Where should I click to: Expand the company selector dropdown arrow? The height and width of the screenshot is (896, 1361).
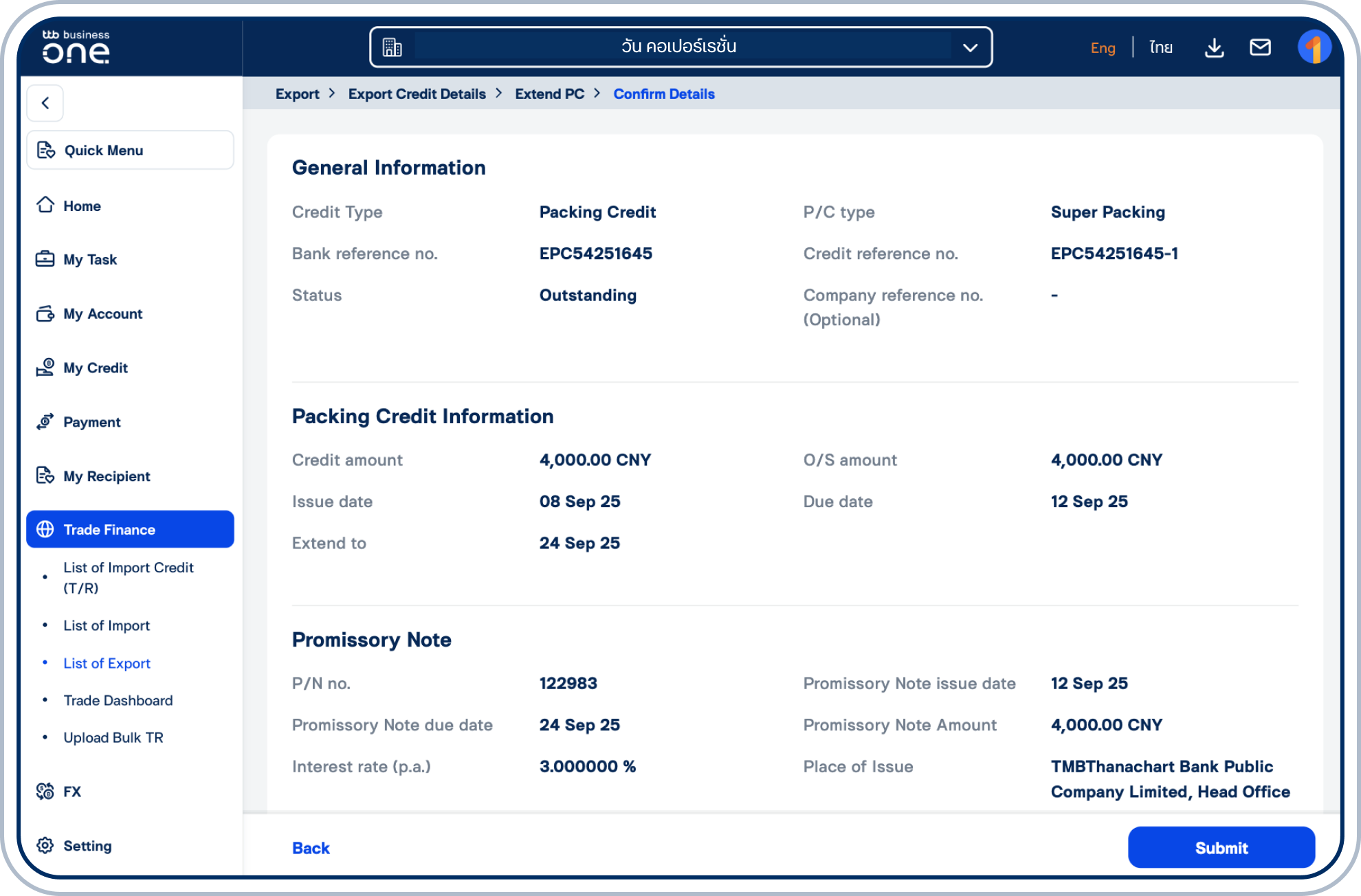tap(970, 47)
